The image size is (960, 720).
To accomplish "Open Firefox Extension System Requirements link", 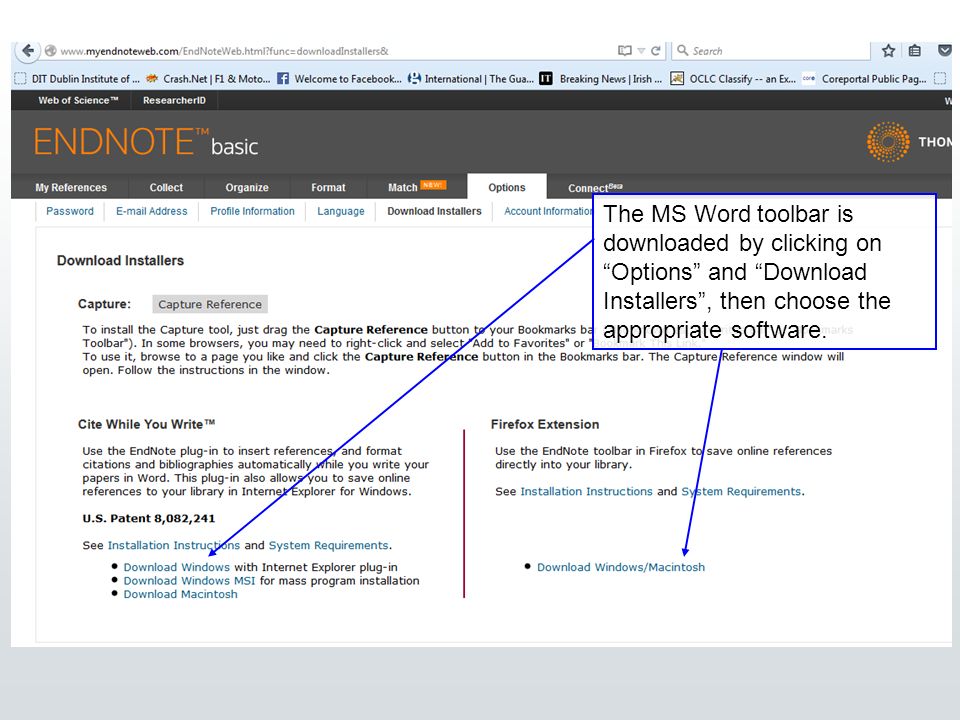I will point(741,491).
